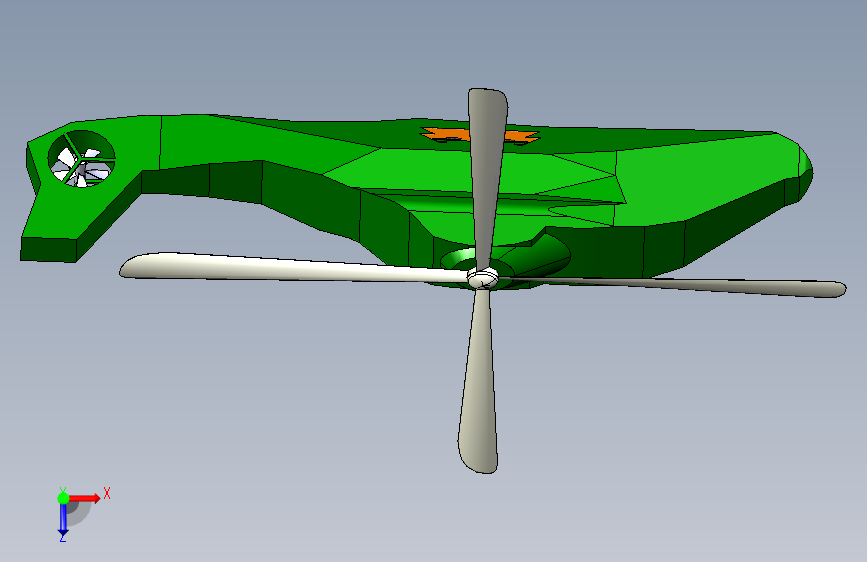This screenshot has height=562, width=867.
Task: Select the red X axis arrow on triad
Action: coord(84,498)
